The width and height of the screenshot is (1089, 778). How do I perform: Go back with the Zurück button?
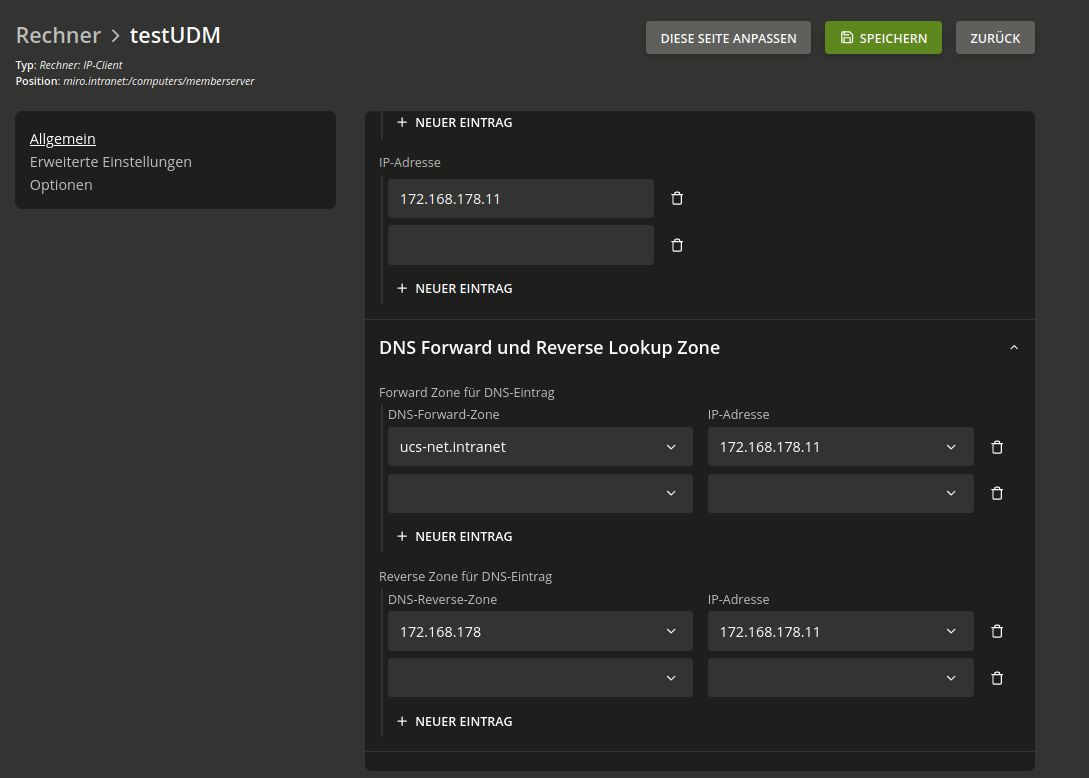(994, 38)
